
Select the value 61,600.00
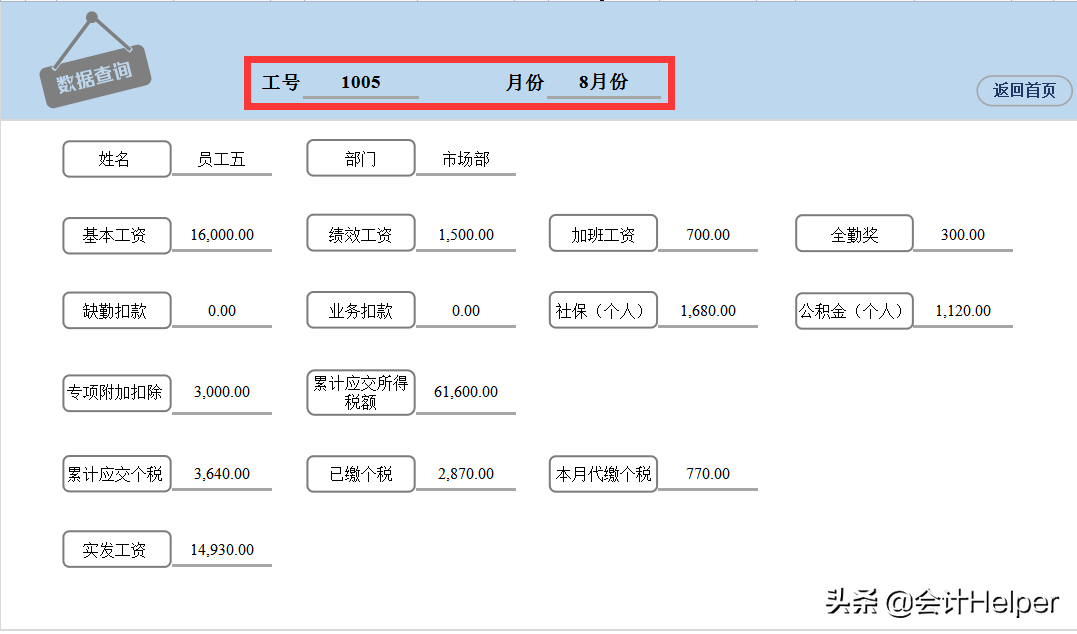[x=466, y=392]
